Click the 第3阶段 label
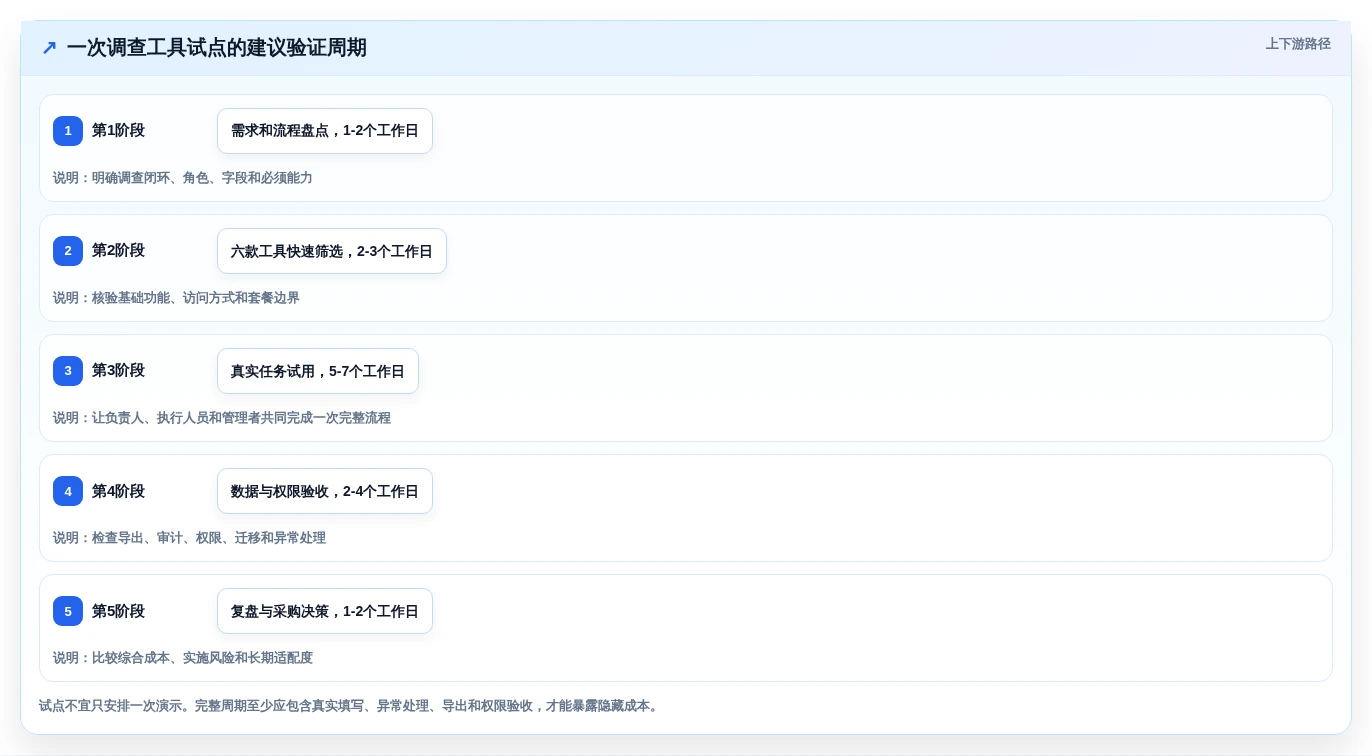 [118, 371]
